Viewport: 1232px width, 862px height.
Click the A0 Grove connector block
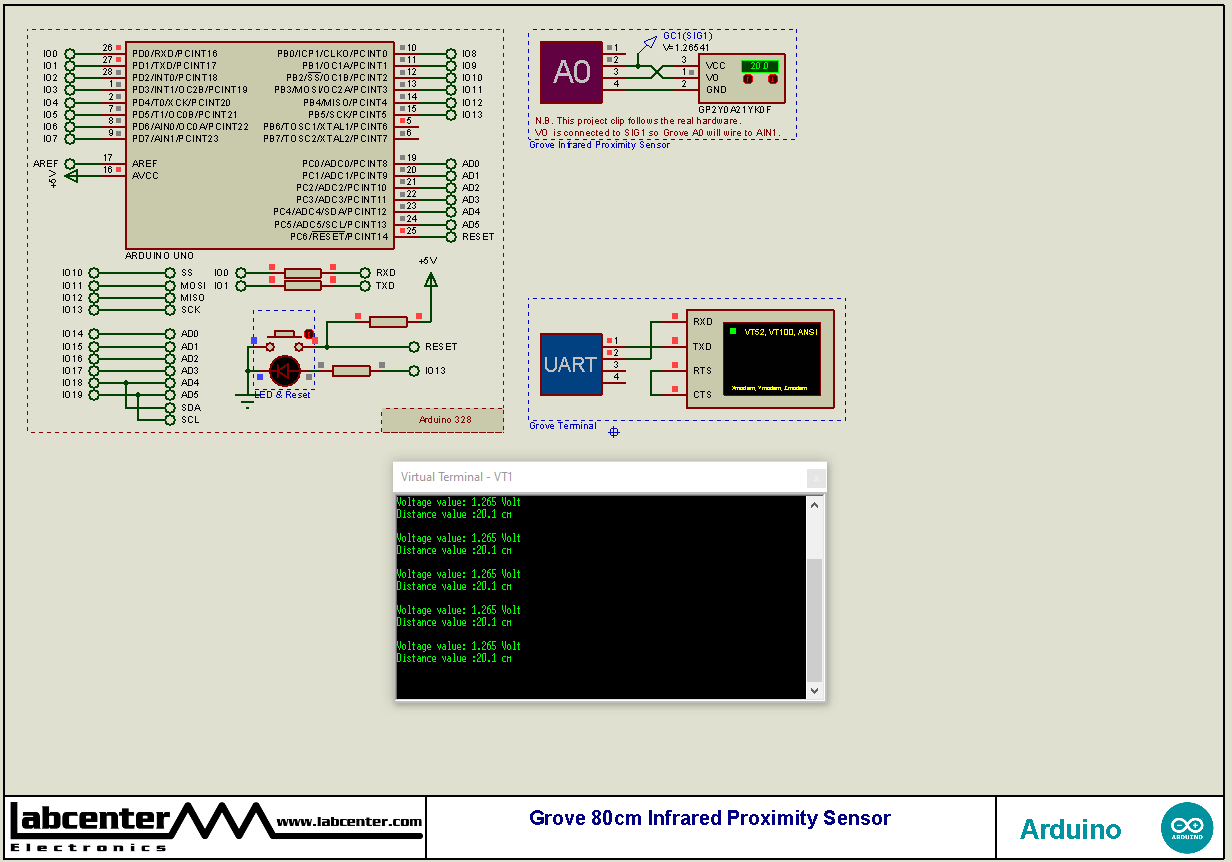click(571, 73)
